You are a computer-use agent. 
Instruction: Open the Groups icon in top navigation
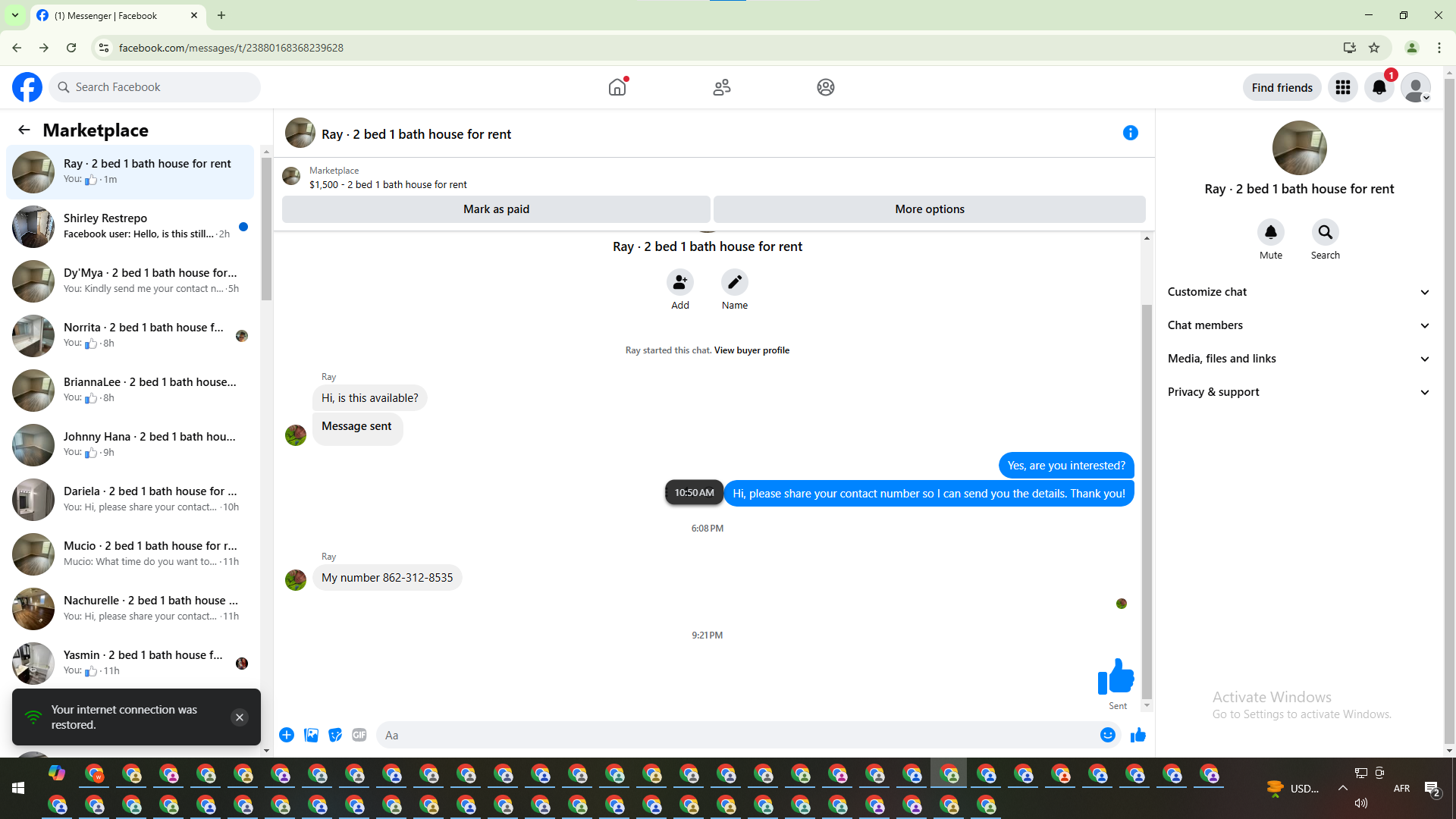[x=826, y=87]
